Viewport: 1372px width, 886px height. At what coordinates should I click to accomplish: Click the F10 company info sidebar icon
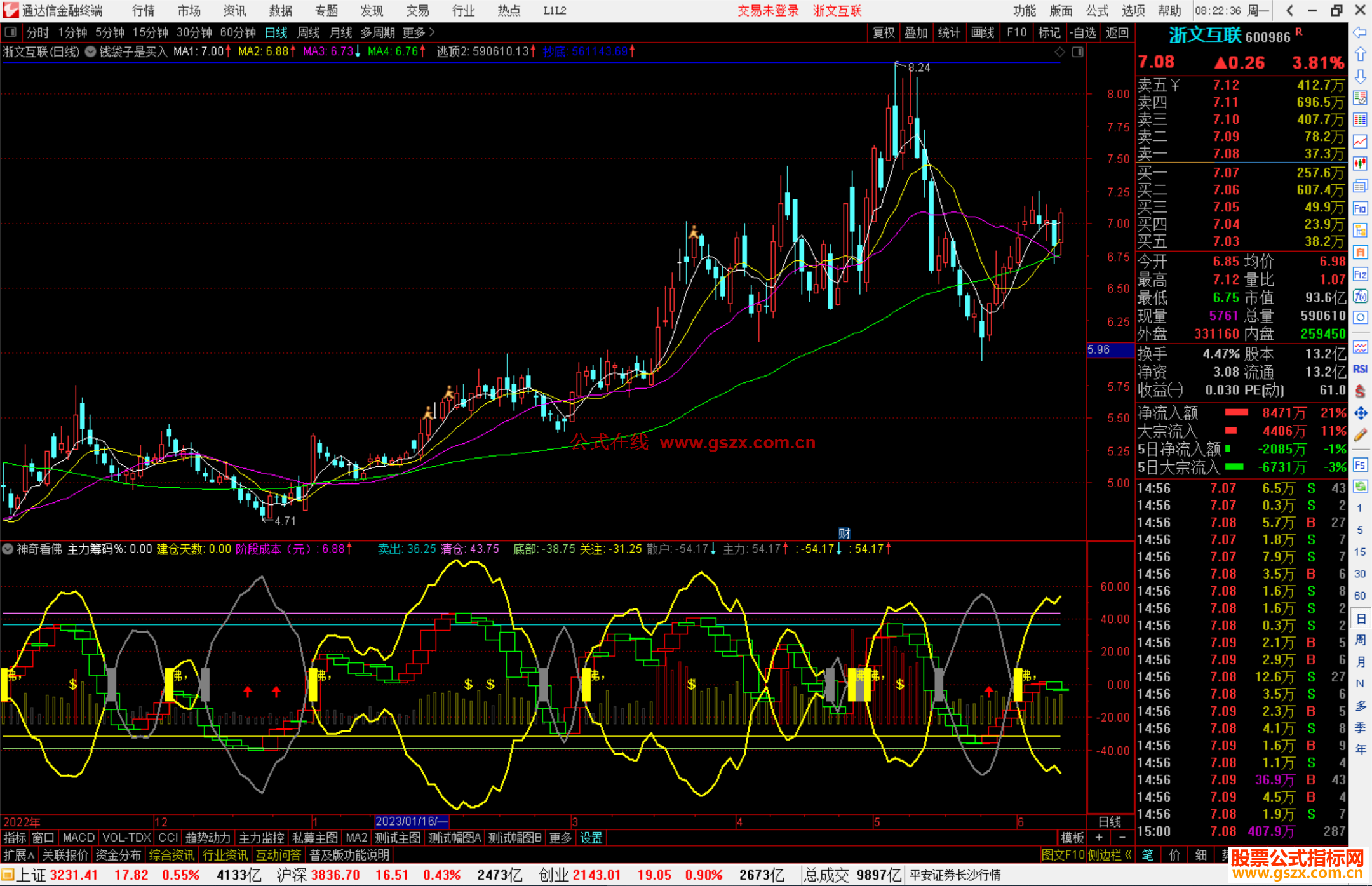tap(1360, 208)
